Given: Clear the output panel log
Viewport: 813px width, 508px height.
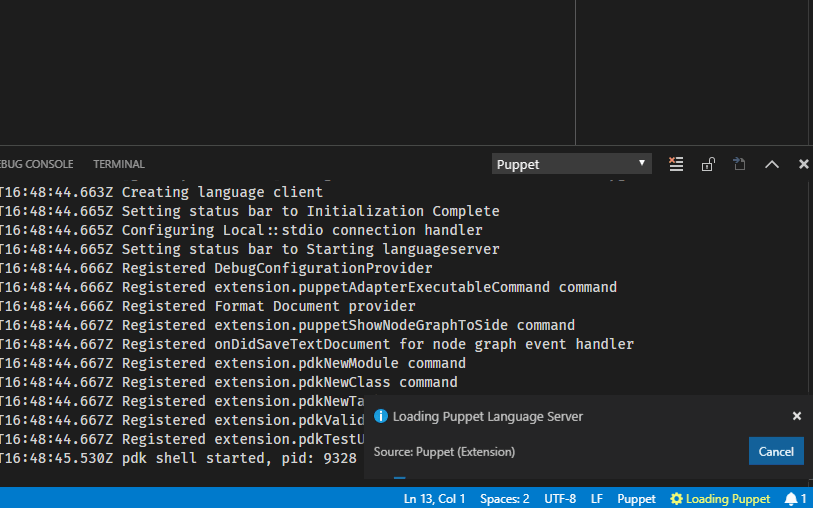Looking at the screenshot, I should pos(676,164).
